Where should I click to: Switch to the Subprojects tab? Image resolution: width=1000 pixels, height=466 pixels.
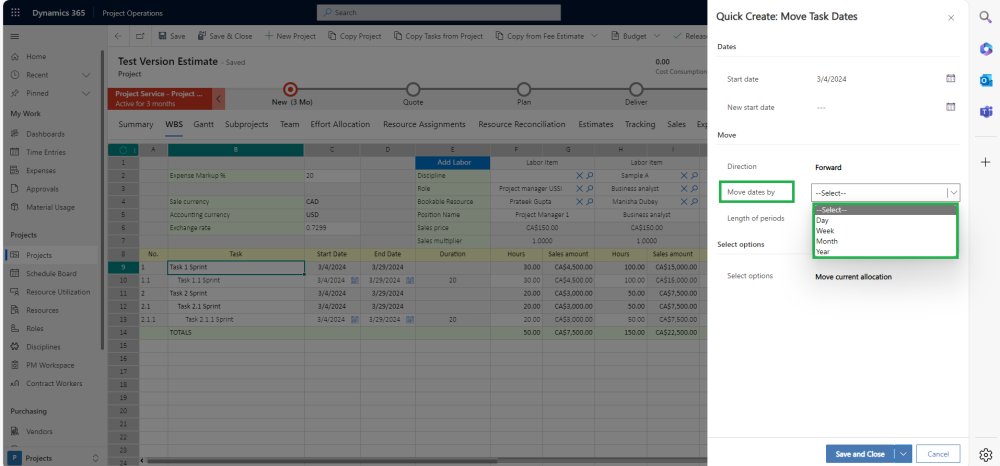pos(246,124)
